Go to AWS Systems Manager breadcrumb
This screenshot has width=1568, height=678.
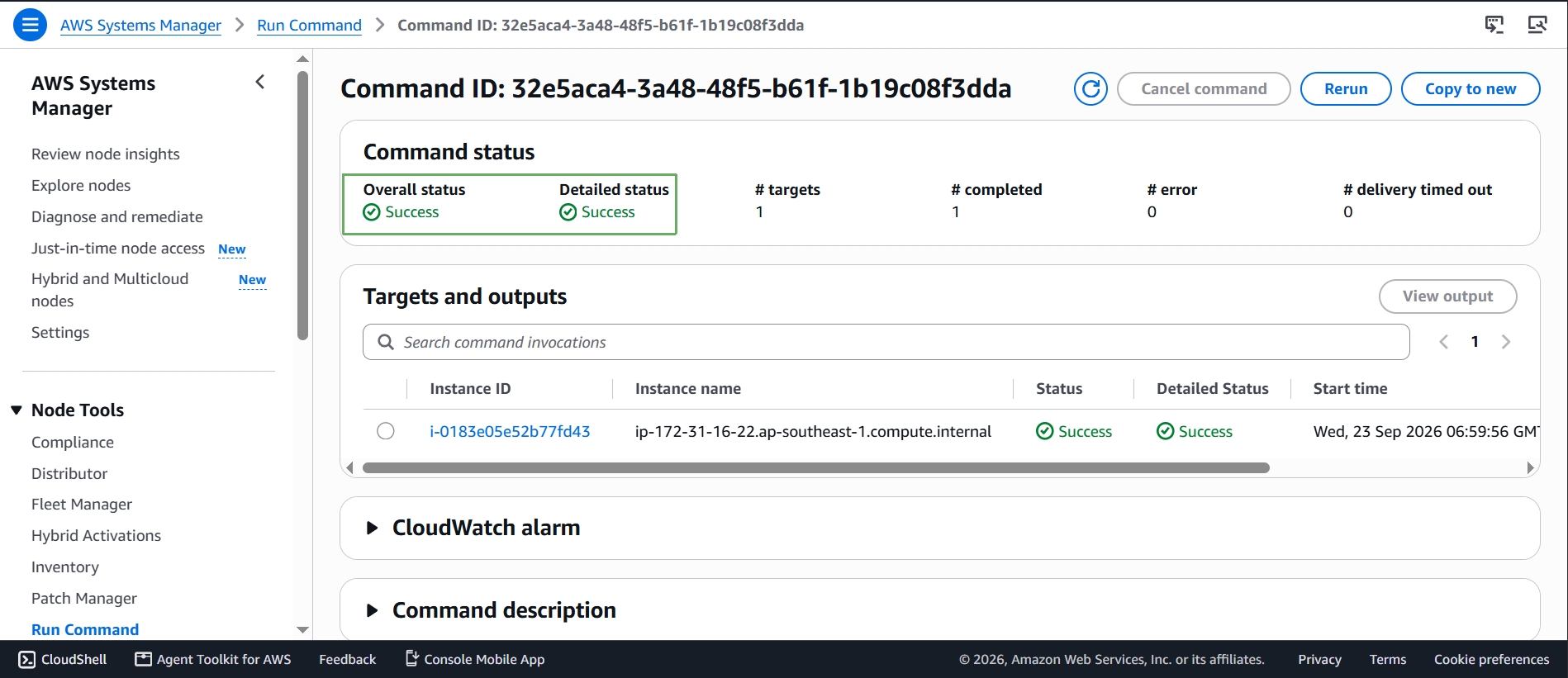[140, 25]
